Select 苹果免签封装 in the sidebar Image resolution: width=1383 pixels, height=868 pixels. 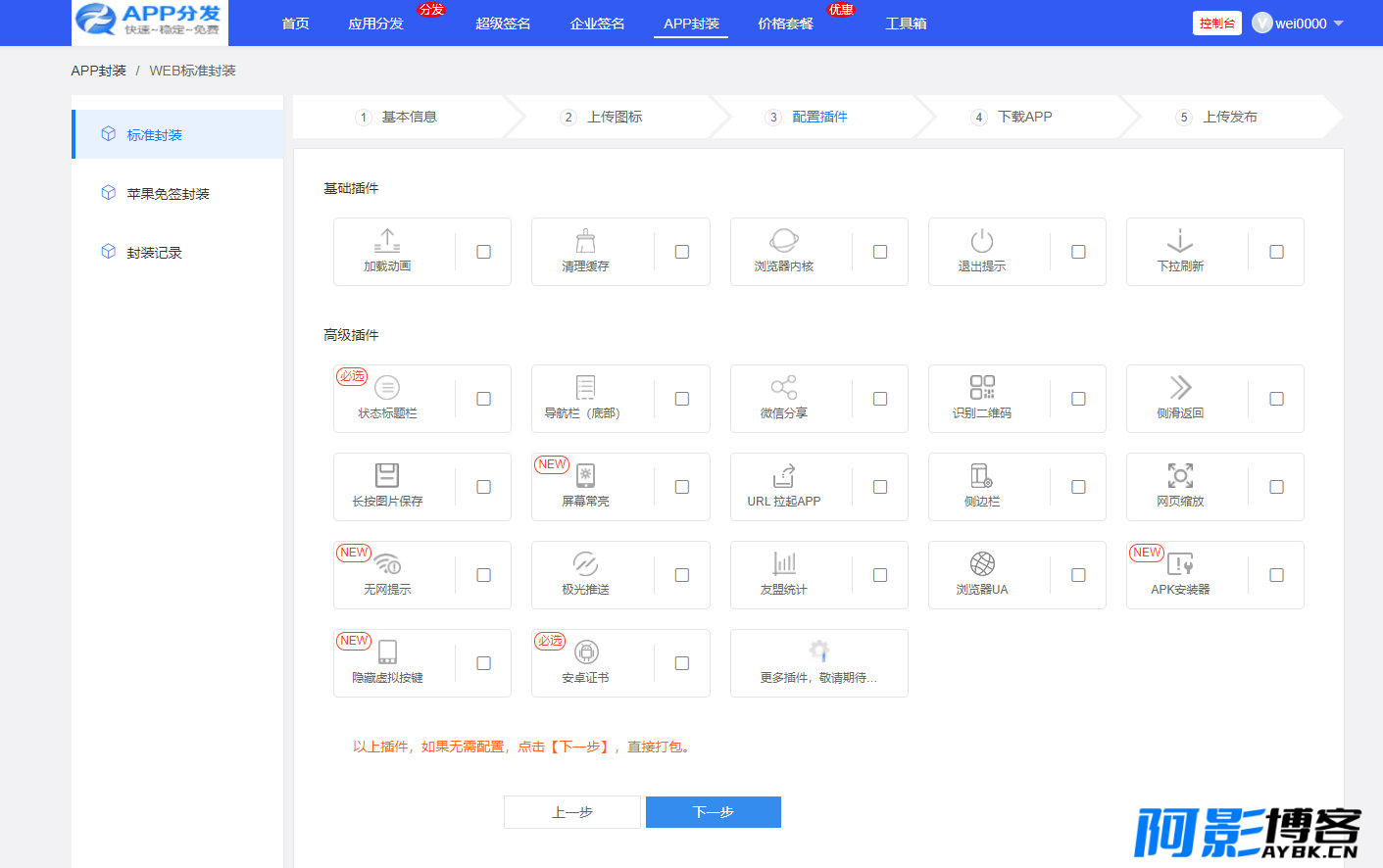tap(177, 193)
